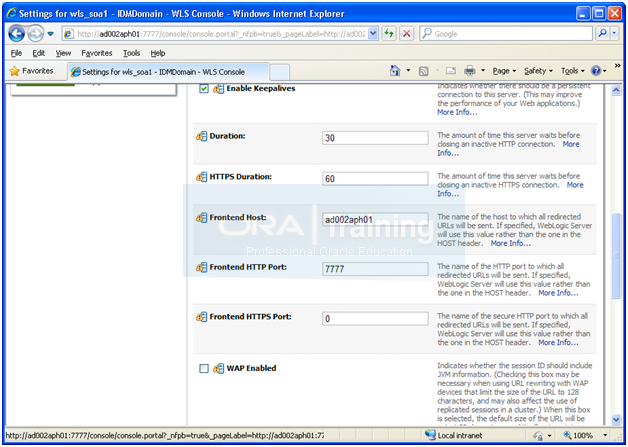Stop loading with the red X icon

[407, 34]
